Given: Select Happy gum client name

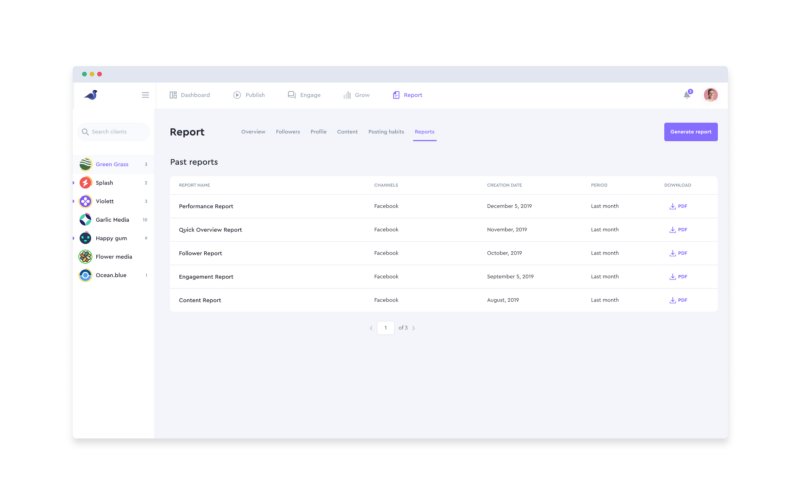Looking at the screenshot, I should pyautogui.click(x=111, y=238).
